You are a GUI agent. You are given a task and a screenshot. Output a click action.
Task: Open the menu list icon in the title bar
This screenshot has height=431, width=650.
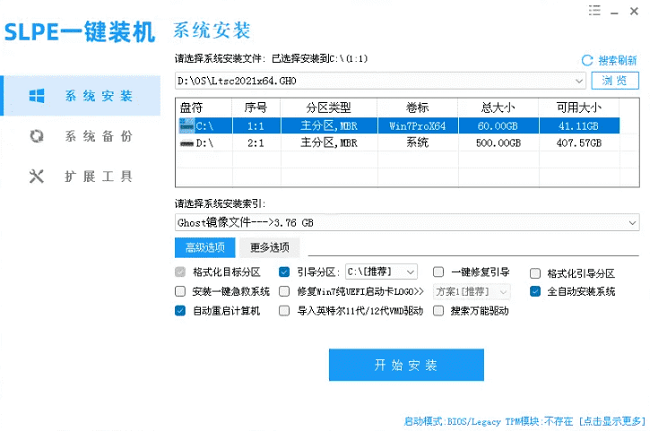tap(594, 10)
